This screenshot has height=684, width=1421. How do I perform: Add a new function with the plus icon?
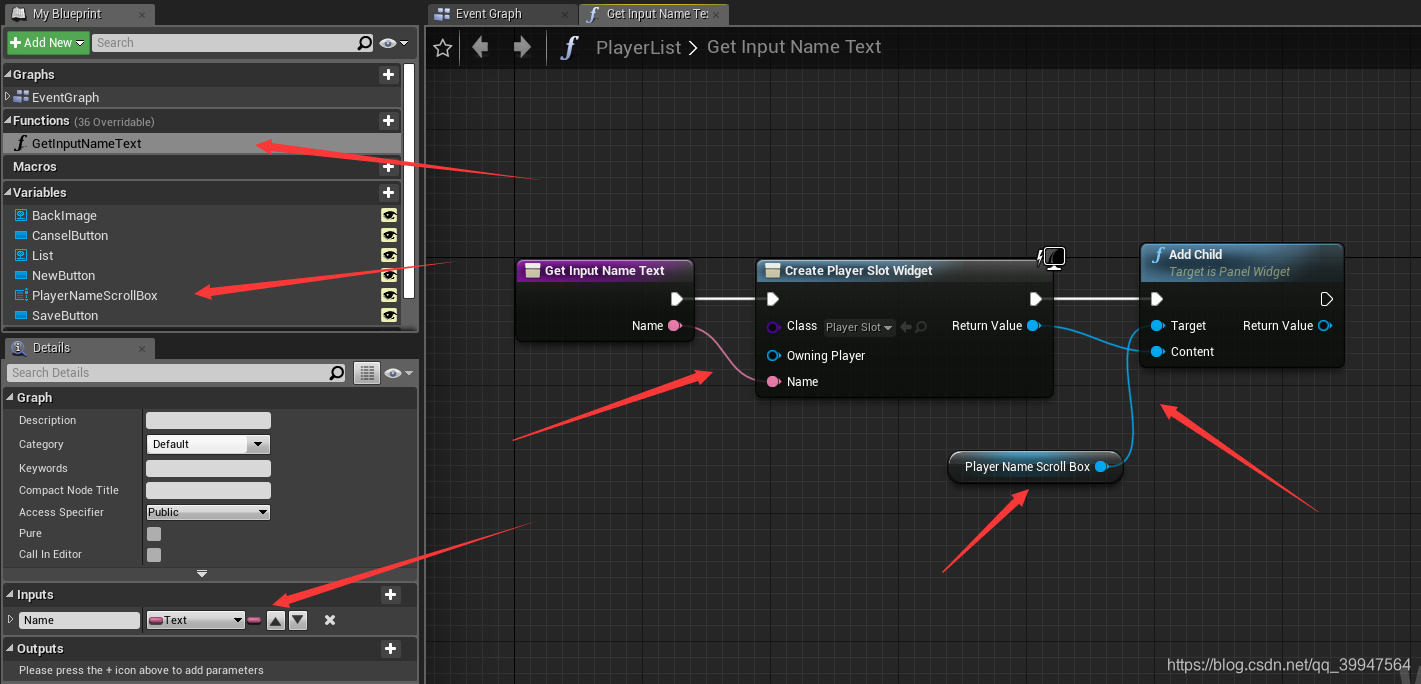click(x=388, y=121)
